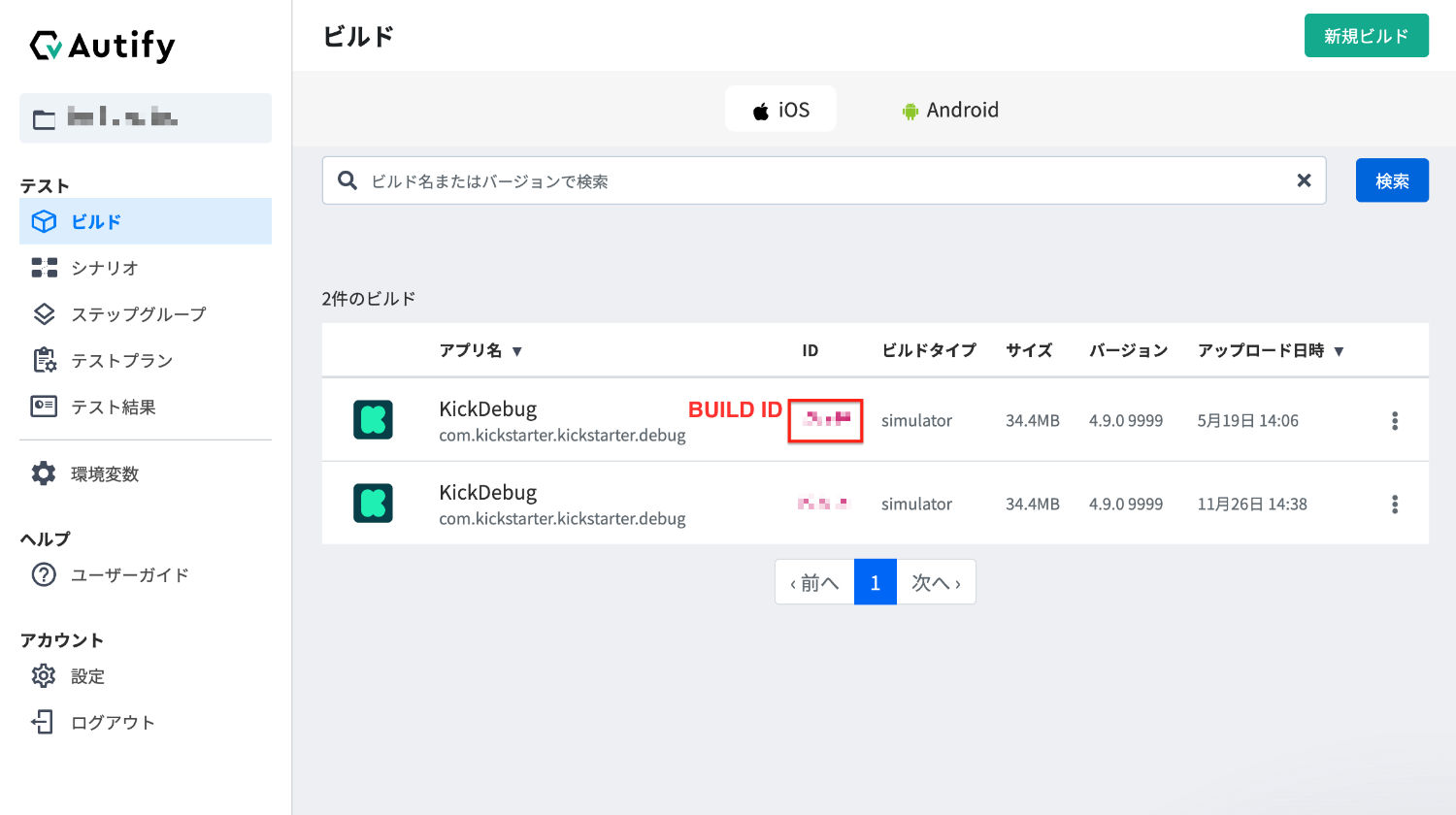Go to シナリオ page
Screen dimensions: 1456x815
pyautogui.click(x=105, y=268)
